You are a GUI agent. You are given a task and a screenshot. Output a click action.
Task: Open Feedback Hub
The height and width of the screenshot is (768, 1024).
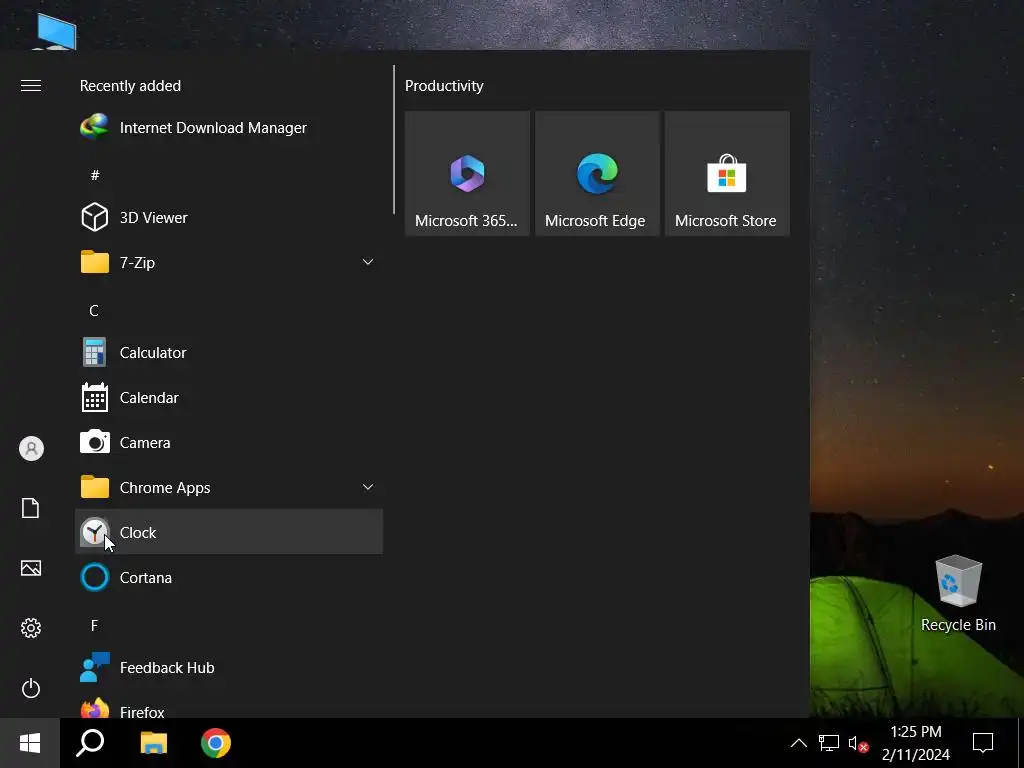pyautogui.click(x=229, y=668)
